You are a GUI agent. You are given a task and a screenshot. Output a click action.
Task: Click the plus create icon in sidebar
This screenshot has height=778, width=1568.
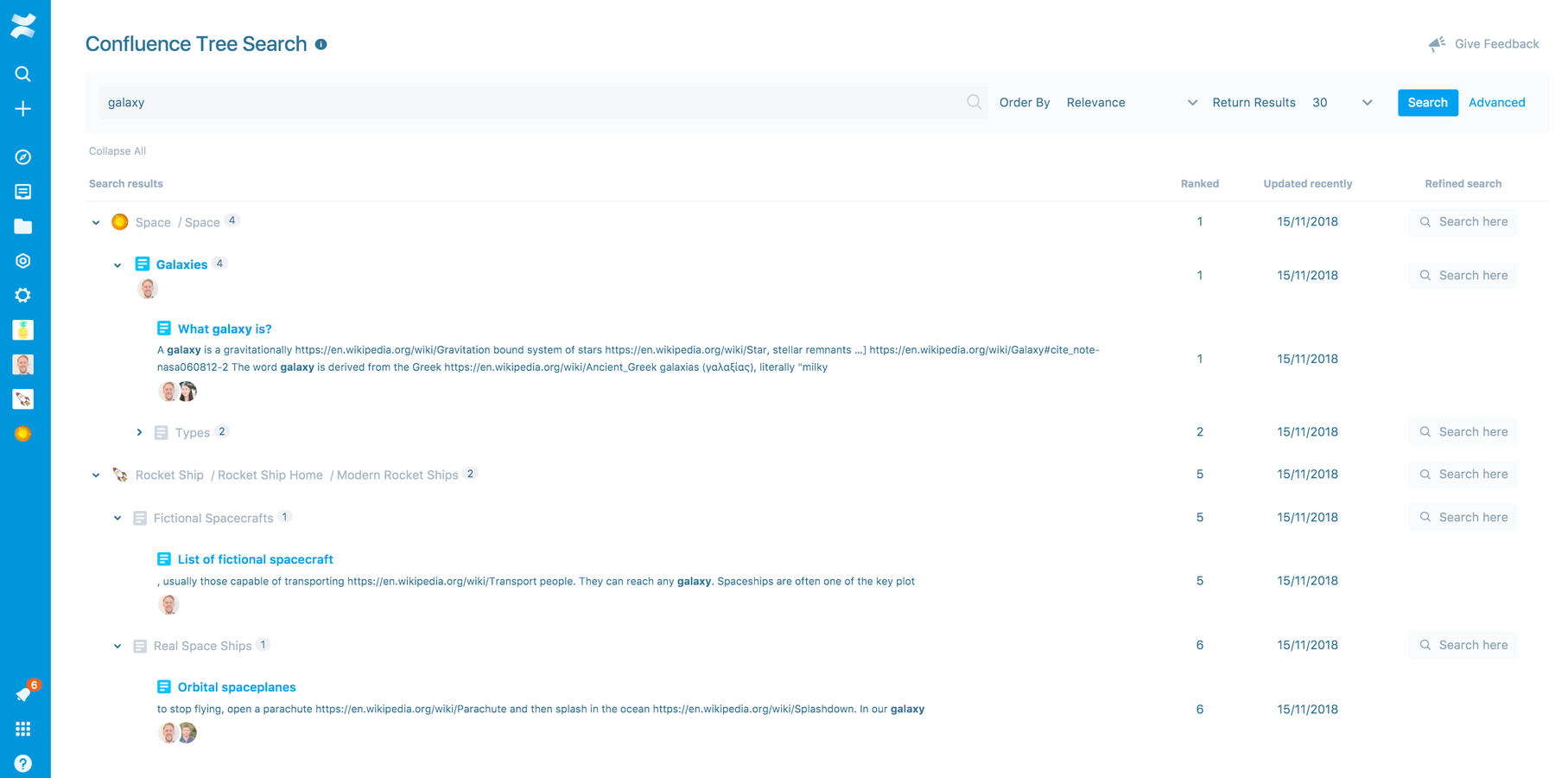coord(23,109)
